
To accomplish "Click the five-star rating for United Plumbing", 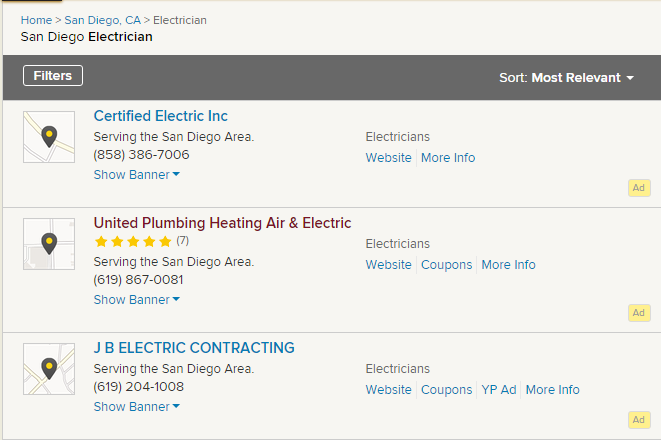I will pyautogui.click(x=133, y=241).
